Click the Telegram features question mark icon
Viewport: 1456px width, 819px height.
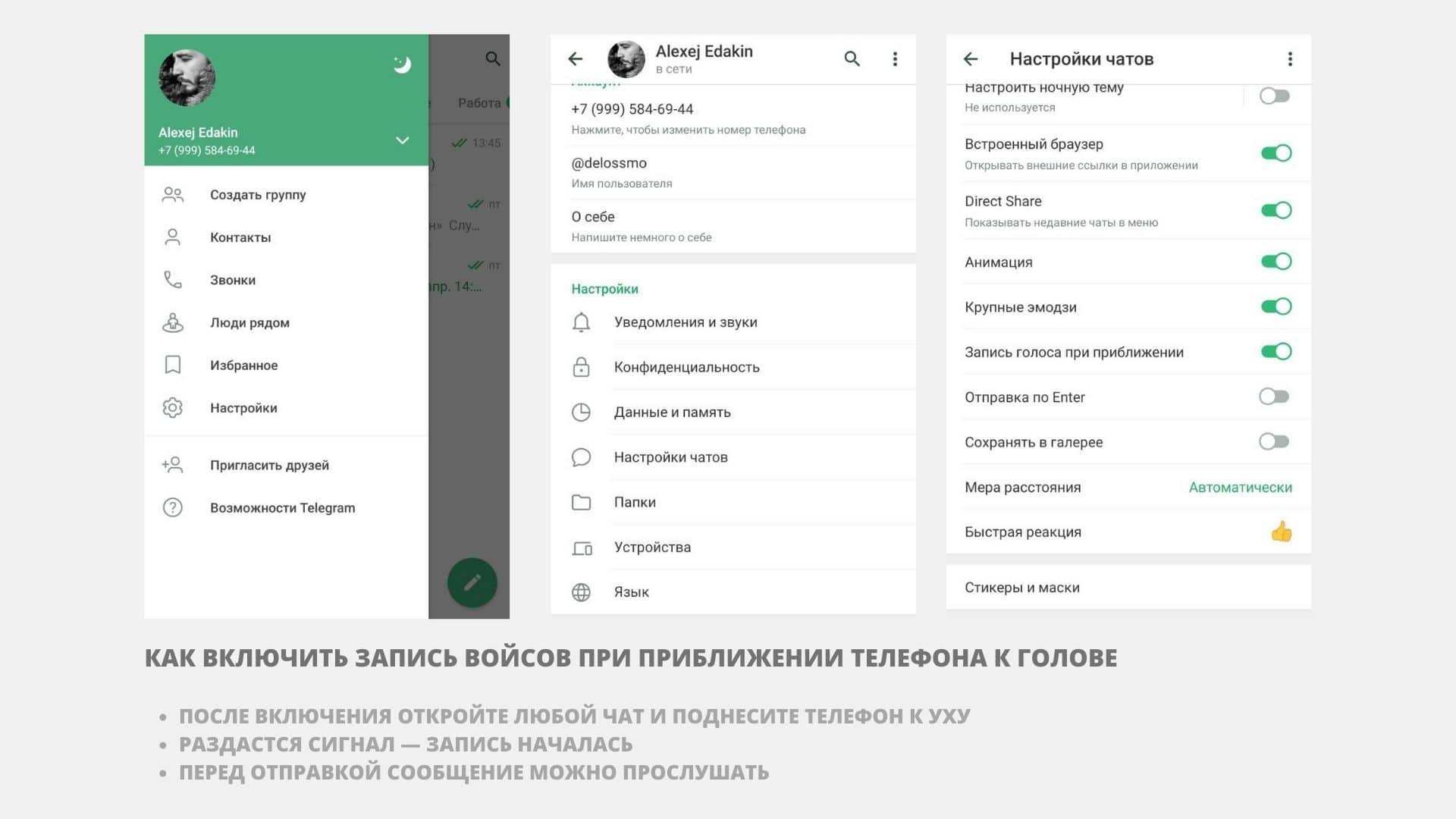(x=173, y=507)
